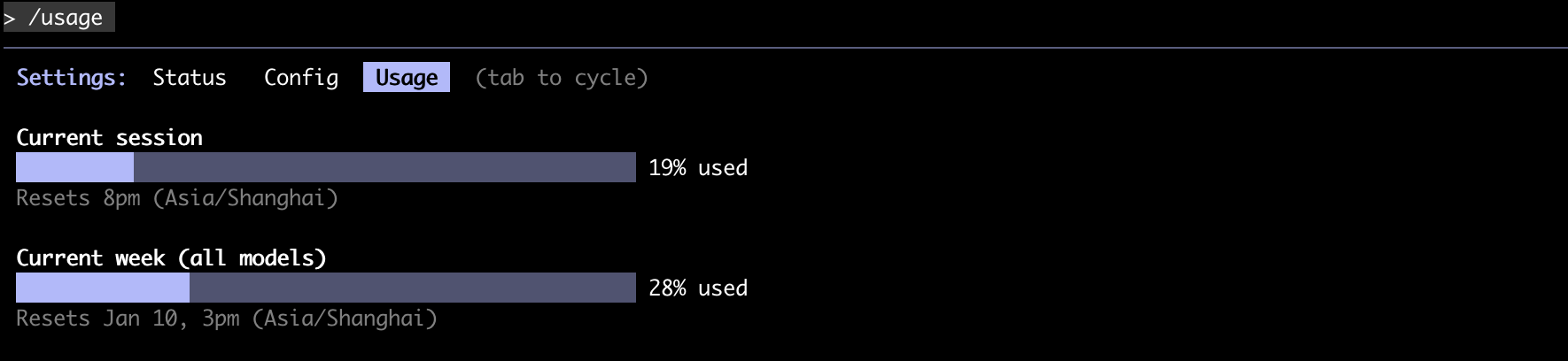Switch to the Status tab

[190, 78]
